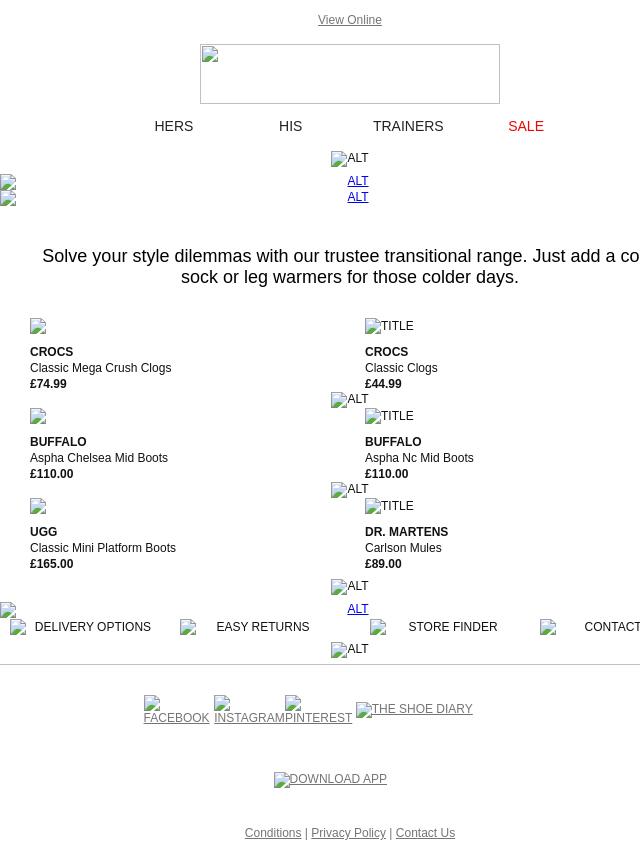Open the TRAINERS navigation item
This screenshot has width=640, height=854.
[408, 126]
